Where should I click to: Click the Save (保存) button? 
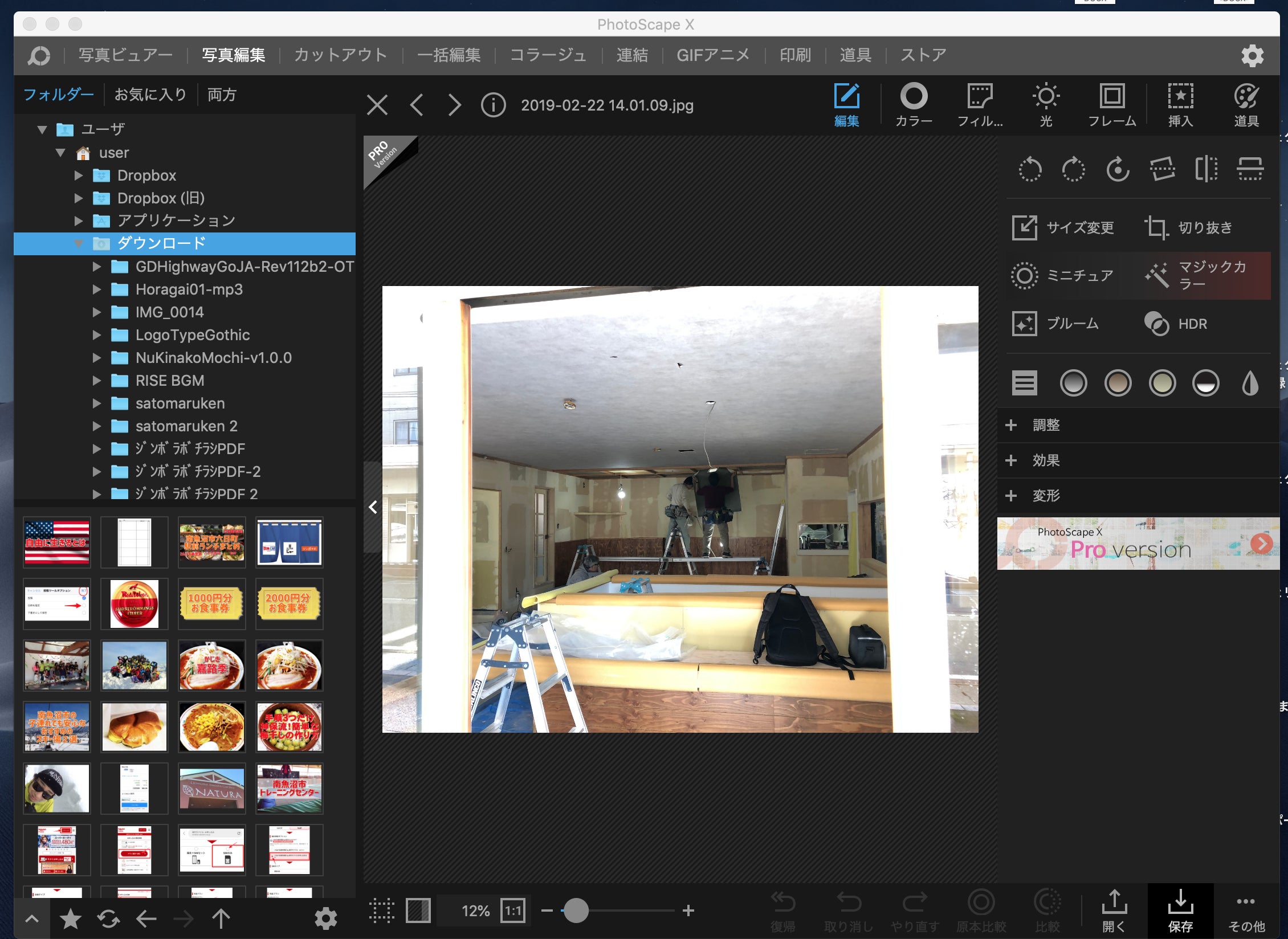tap(1180, 911)
